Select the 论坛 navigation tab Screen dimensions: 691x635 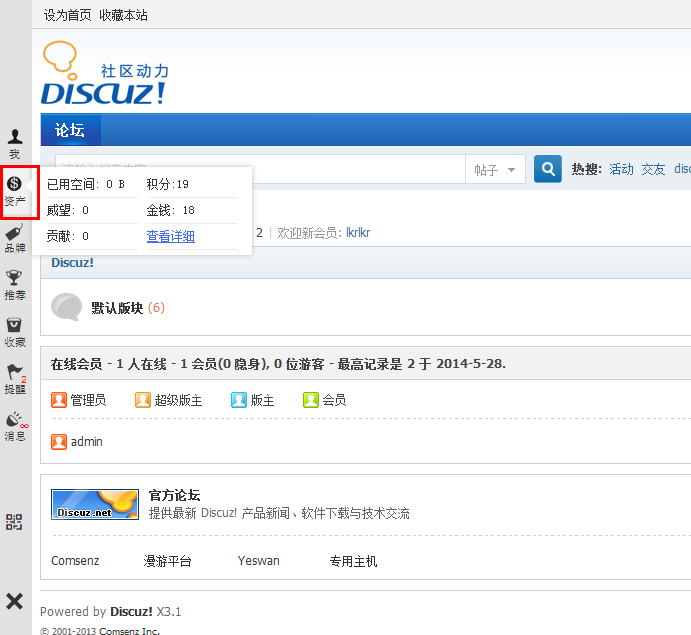tap(71, 130)
